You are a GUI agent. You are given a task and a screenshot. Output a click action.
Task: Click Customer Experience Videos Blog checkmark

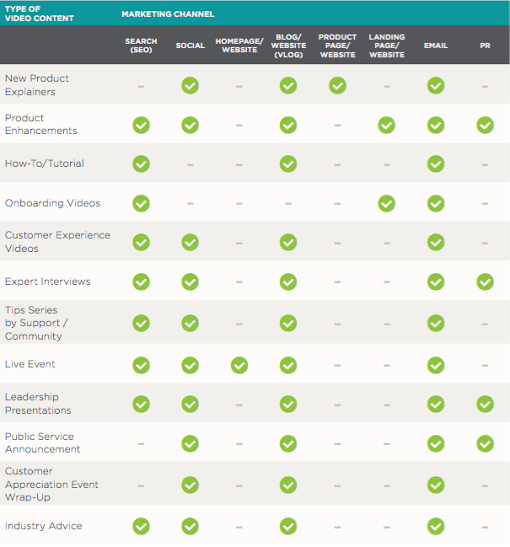[x=288, y=242]
